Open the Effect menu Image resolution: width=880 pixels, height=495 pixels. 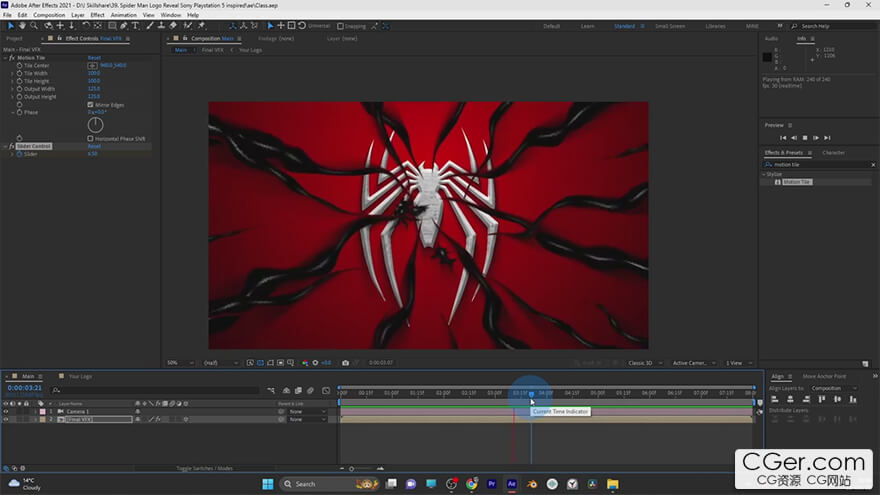pyautogui.click(x=97, y=15)
